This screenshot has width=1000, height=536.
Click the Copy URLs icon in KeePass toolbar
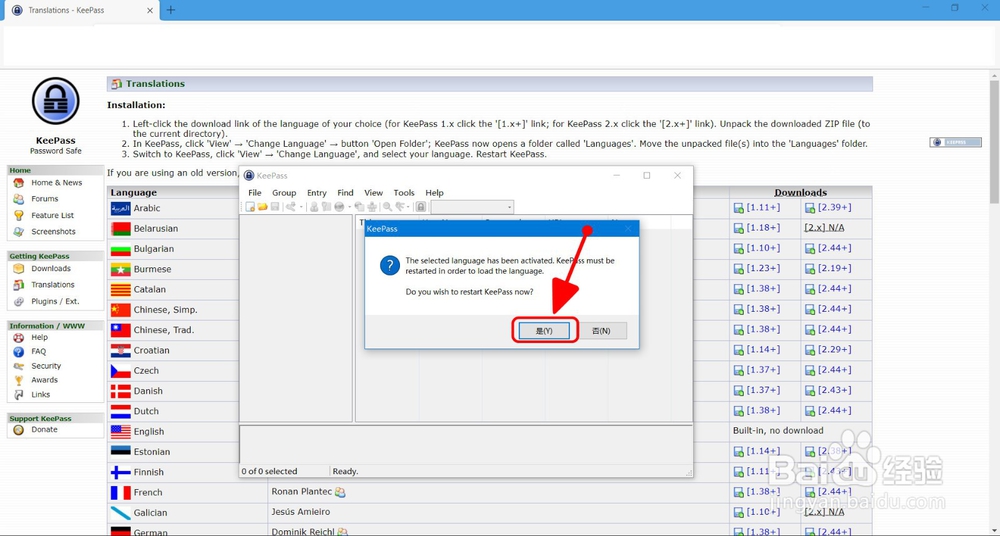(x=359, y=207)
